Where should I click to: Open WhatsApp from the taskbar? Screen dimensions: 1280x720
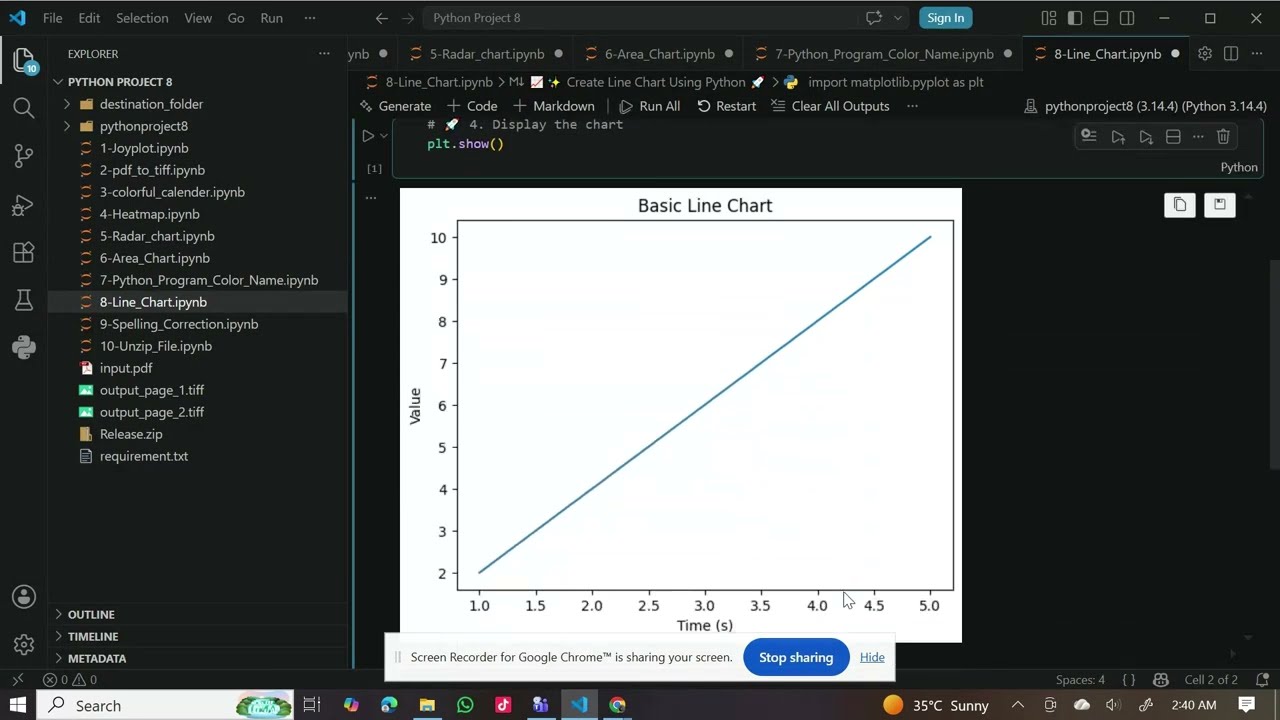point(465,705)
